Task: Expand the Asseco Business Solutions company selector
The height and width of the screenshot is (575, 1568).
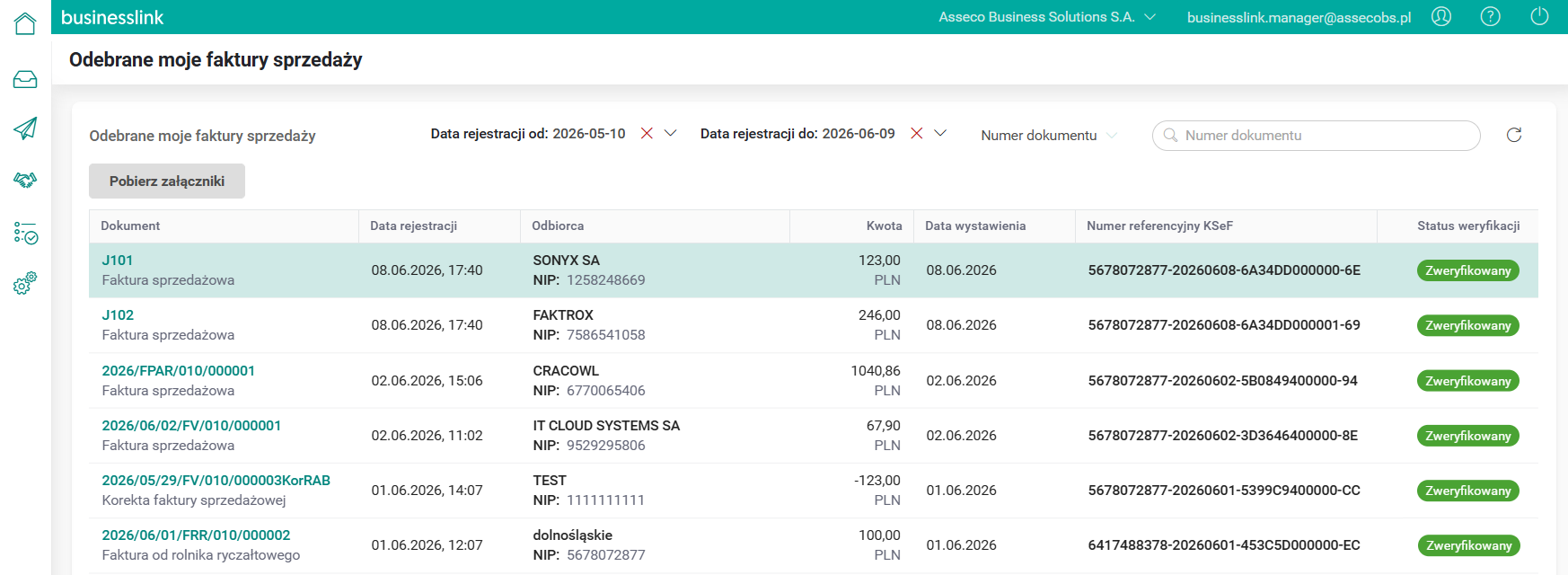Action: tap(1047, 17)
